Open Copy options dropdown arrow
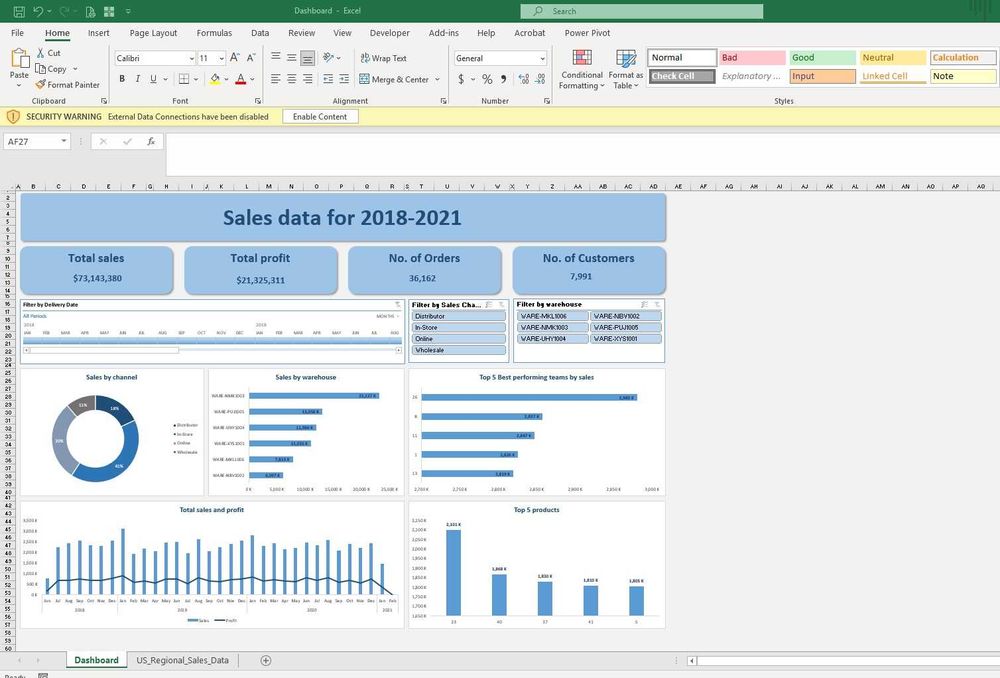 click(75, 69)
